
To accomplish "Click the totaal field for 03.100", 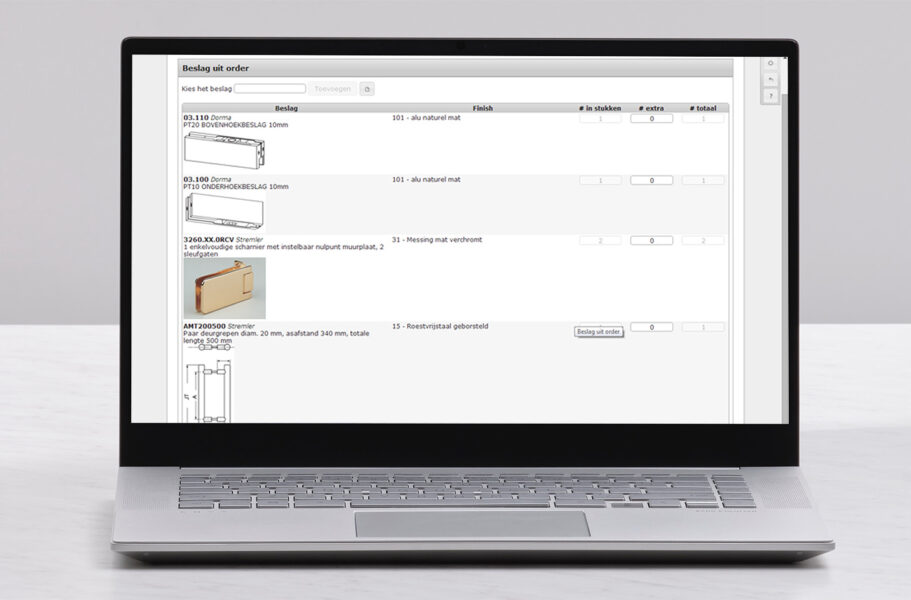I will (703, 181).
